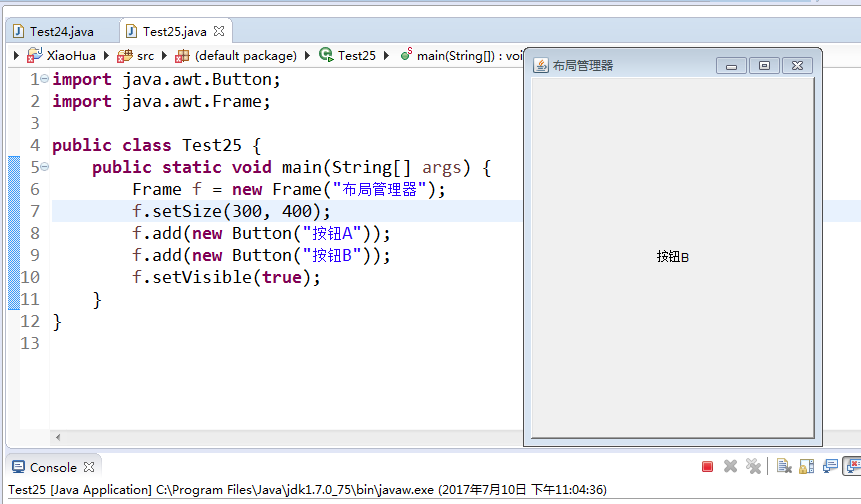
Task: Click the XiaoHua project icon in breadcrumb
Action: tap(35, 55)
